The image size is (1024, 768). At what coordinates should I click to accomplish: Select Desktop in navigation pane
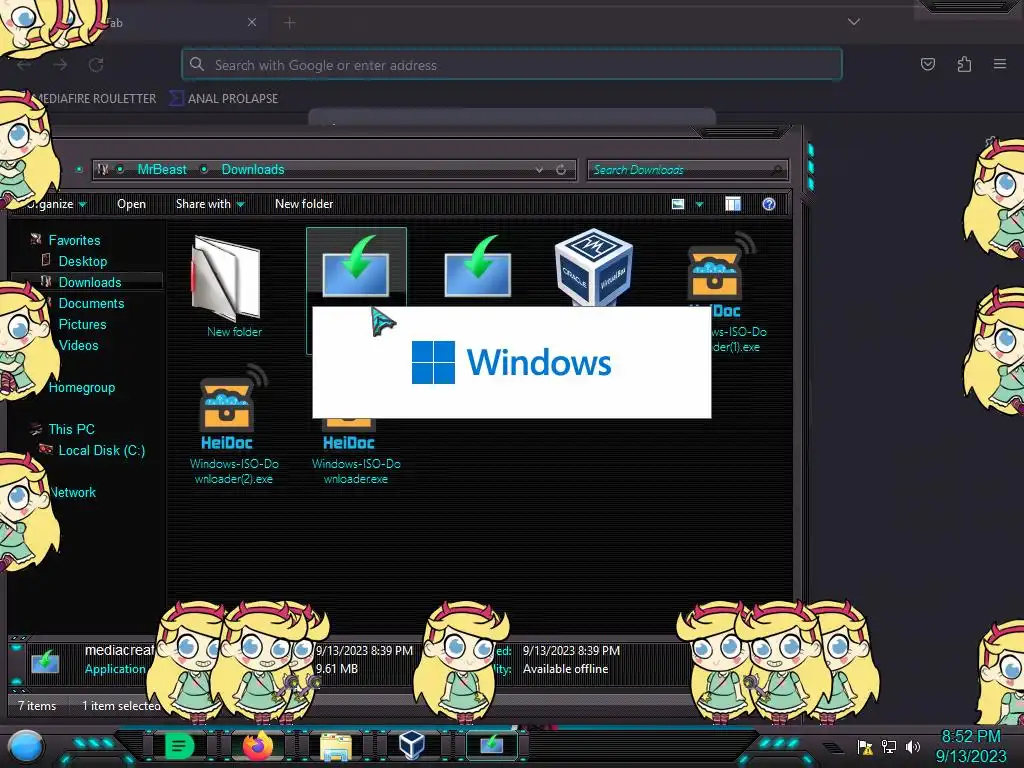(83, 261)
